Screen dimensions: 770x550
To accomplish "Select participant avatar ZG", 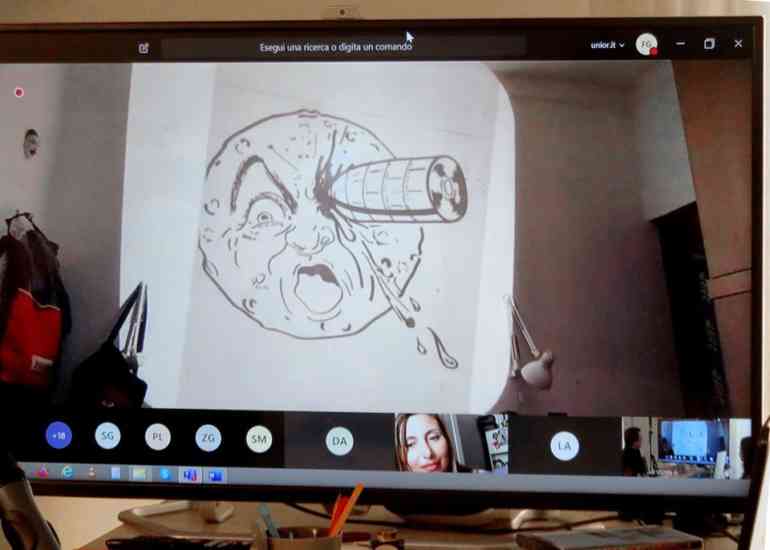I will tap(208, 438).
